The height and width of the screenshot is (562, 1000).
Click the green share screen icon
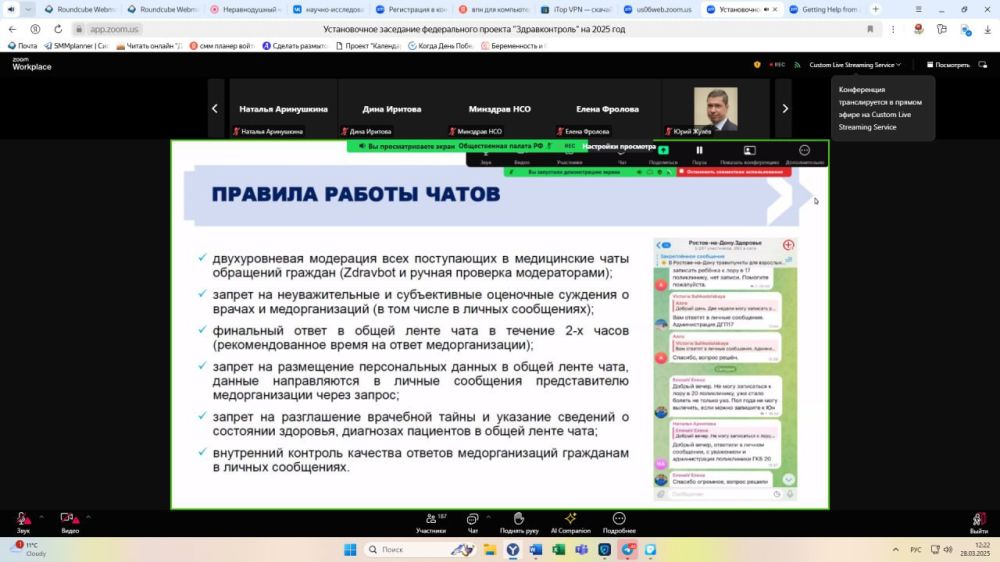(x=663, y=153)
